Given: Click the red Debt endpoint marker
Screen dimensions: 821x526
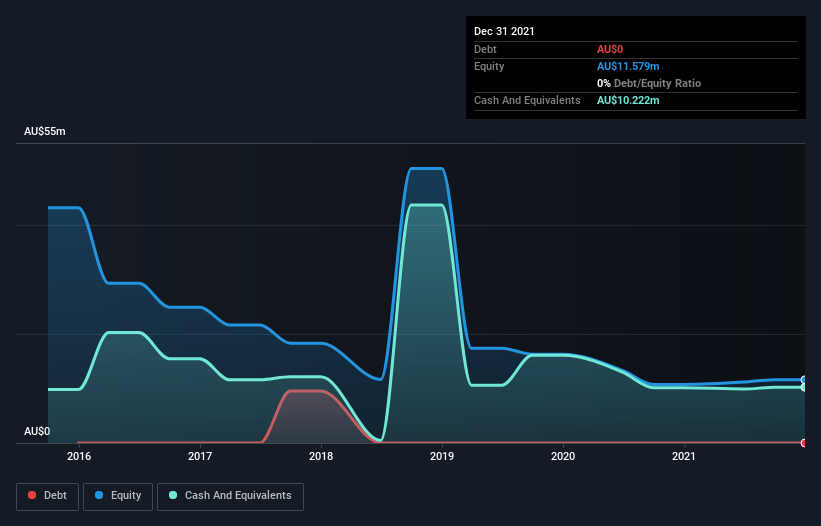Looking at the screenshot, I should (x=804, y=443).
